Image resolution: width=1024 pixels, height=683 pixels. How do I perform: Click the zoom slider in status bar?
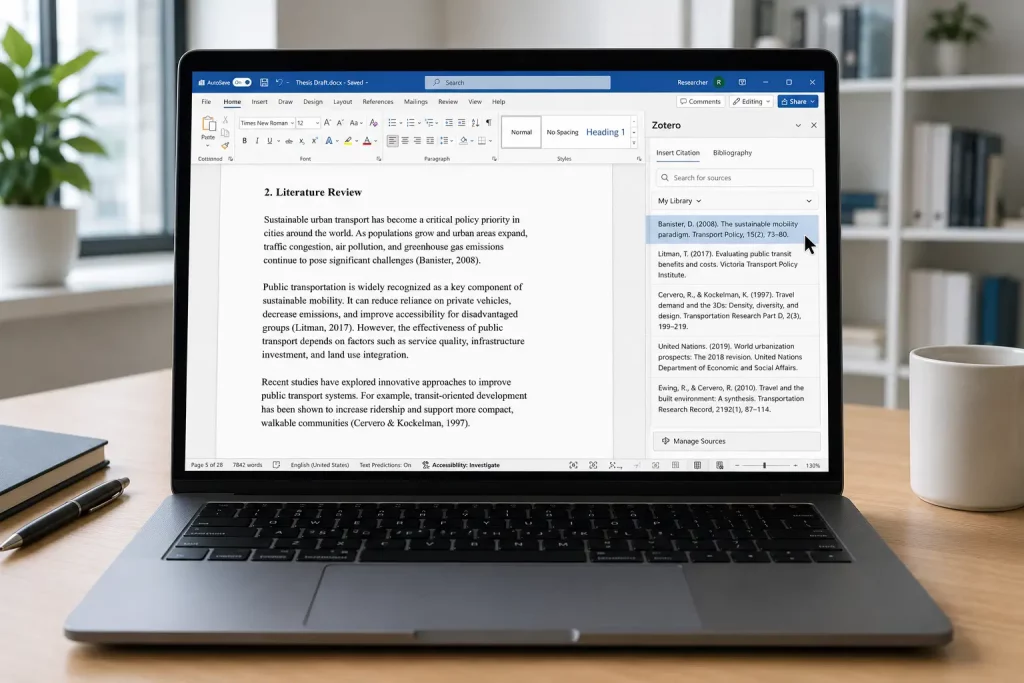(x=765, y=466)
